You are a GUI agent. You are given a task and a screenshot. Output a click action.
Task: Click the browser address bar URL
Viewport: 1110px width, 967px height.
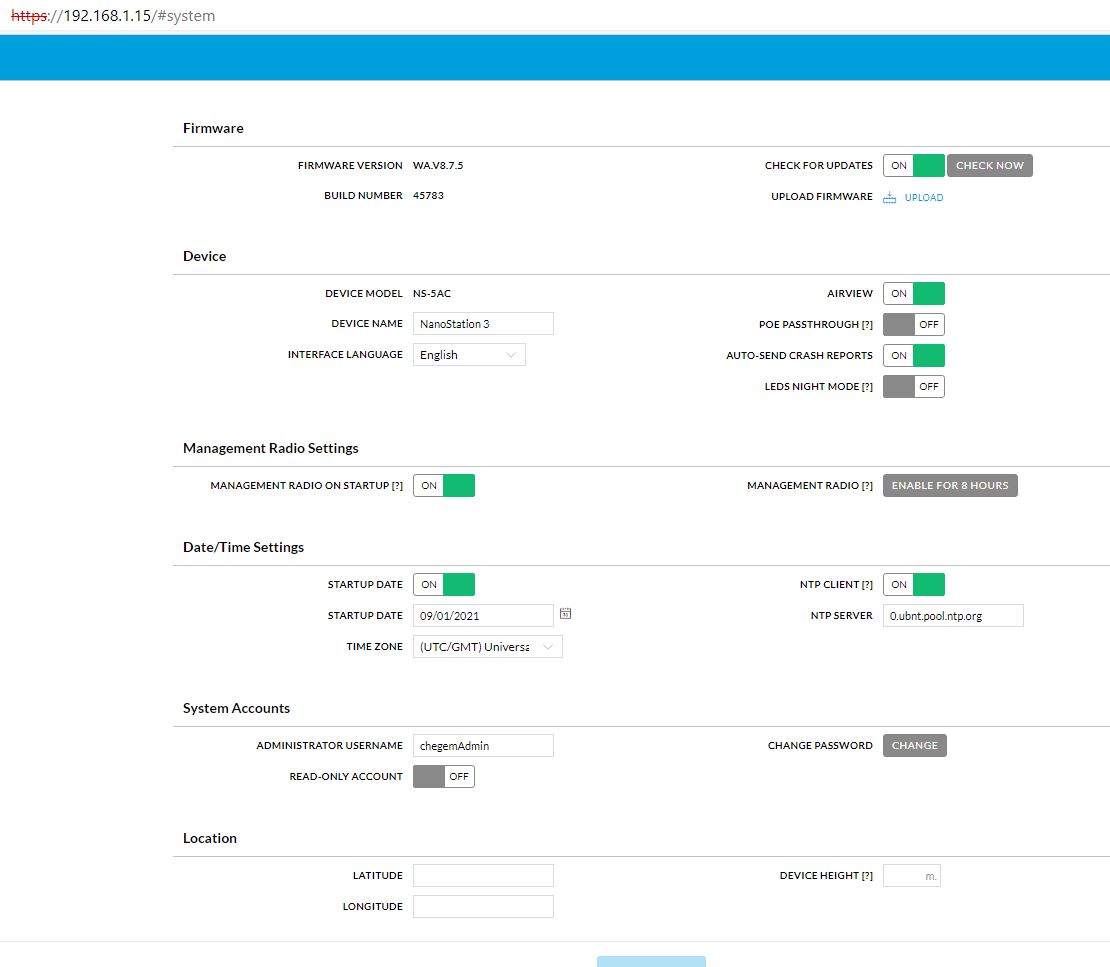tap(113, 16)
